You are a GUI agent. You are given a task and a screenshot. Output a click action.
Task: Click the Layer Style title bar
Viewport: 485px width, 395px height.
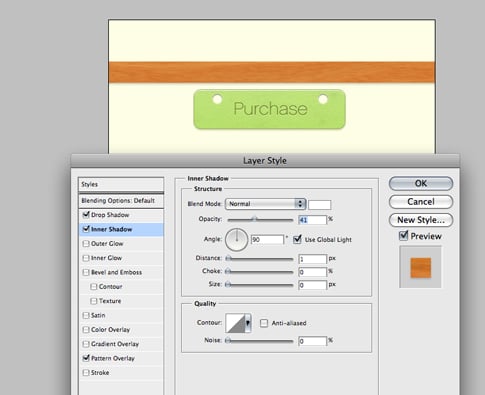[x=265, y=161]
